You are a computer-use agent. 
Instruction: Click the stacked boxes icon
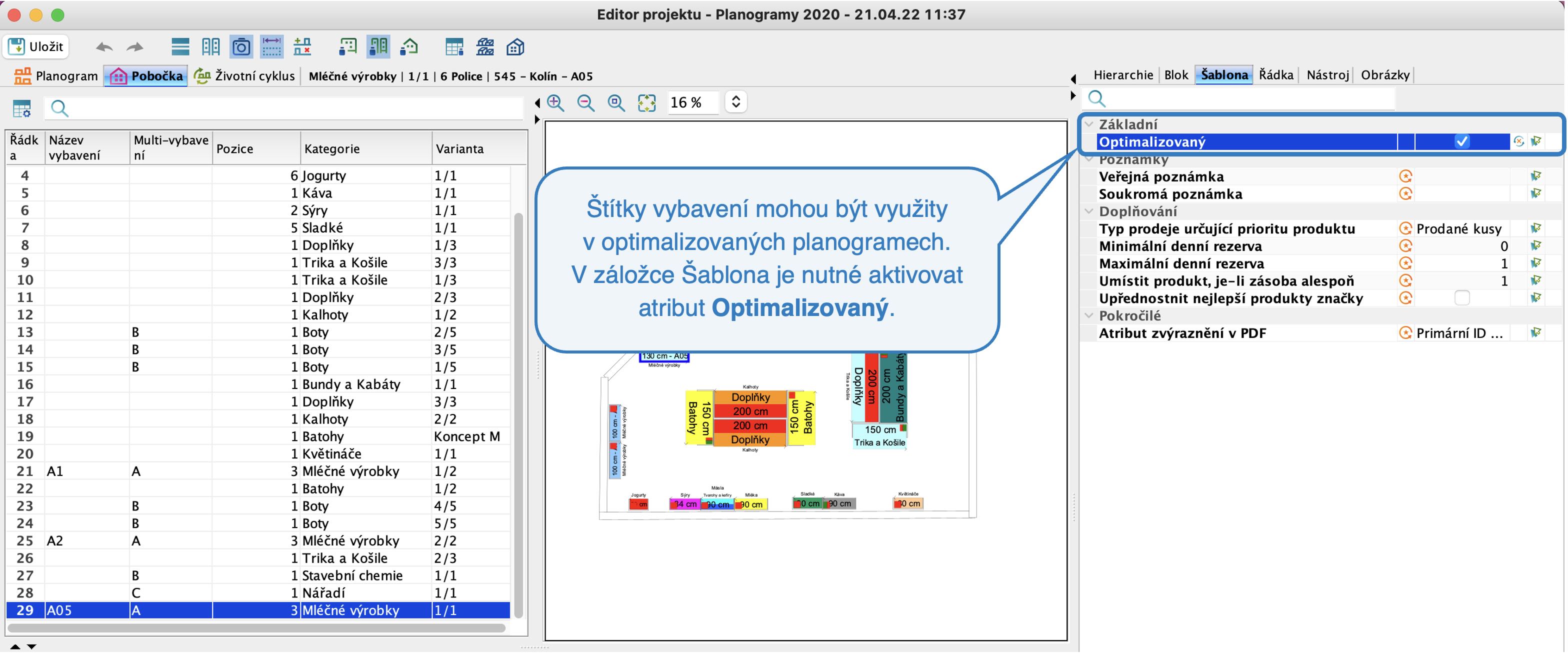pos(485,47)
